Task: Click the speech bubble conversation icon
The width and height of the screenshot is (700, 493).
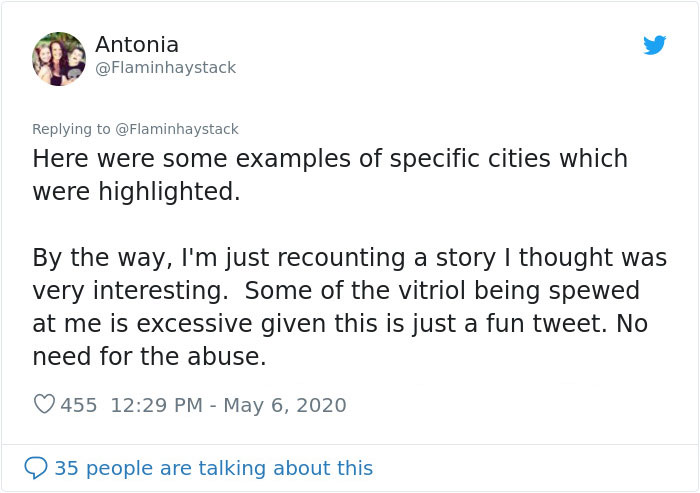Action: 36,467
